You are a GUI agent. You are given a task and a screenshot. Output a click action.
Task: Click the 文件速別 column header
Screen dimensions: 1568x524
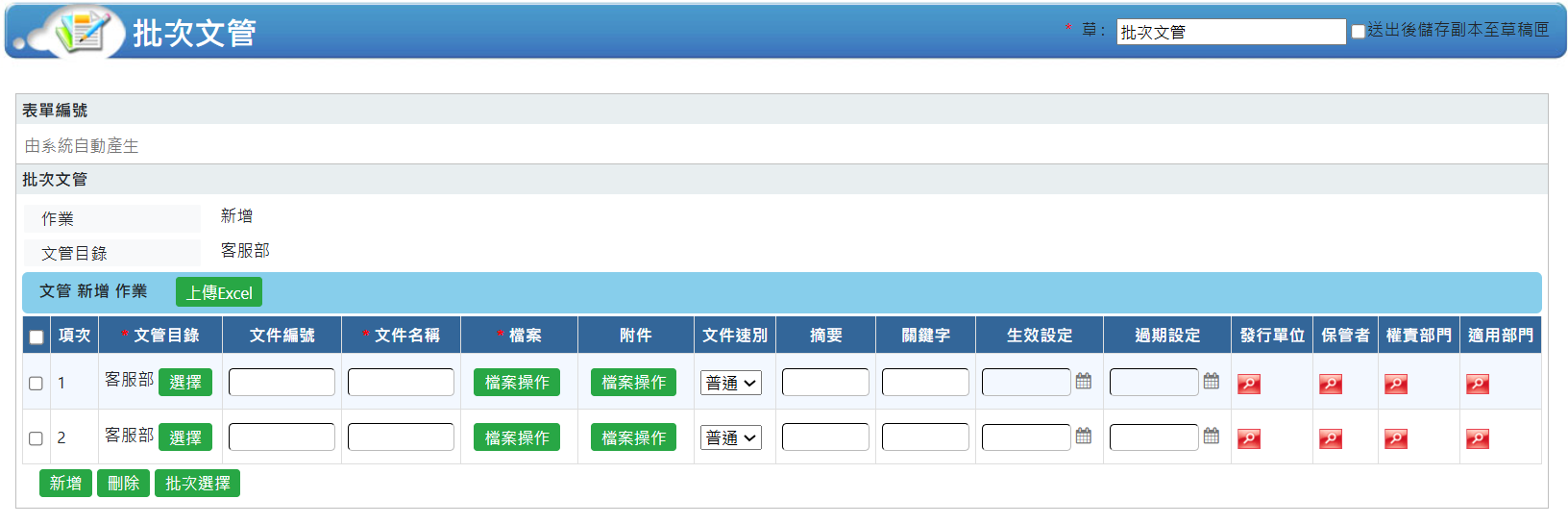735,336
